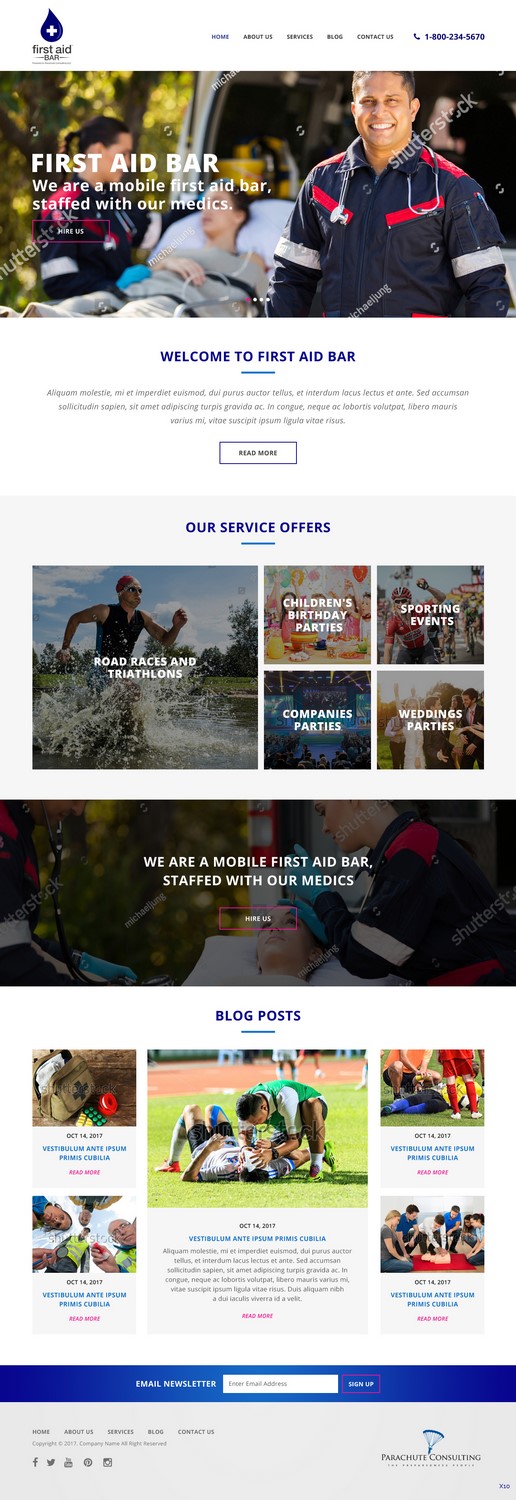Image resolution: width=516 pixels, height=1500 pixels.
Task: Select the Weddings Parties service tile
Action: tap(431, 720)
